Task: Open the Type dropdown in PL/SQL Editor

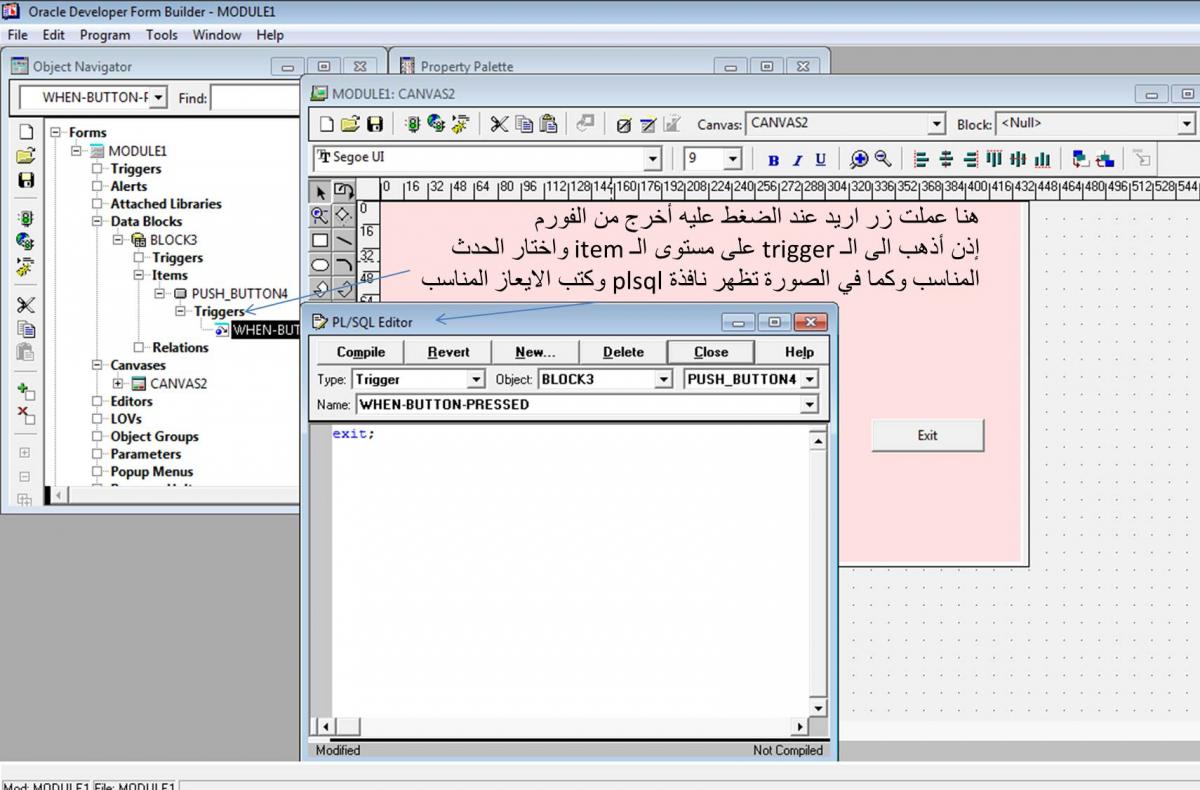Action: coord(476,380)
